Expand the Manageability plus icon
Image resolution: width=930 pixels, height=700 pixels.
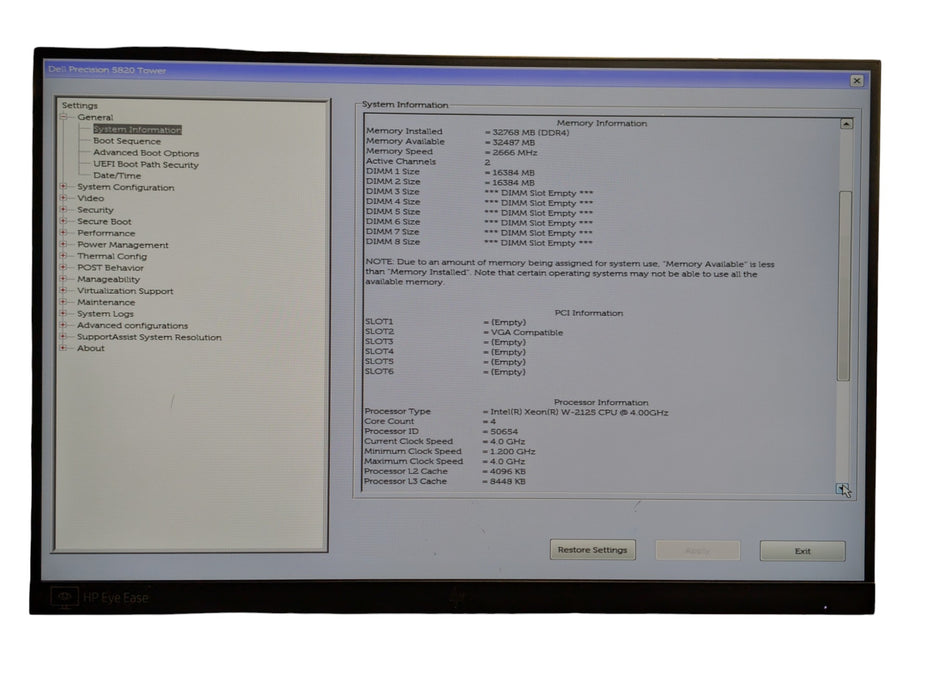63,279
